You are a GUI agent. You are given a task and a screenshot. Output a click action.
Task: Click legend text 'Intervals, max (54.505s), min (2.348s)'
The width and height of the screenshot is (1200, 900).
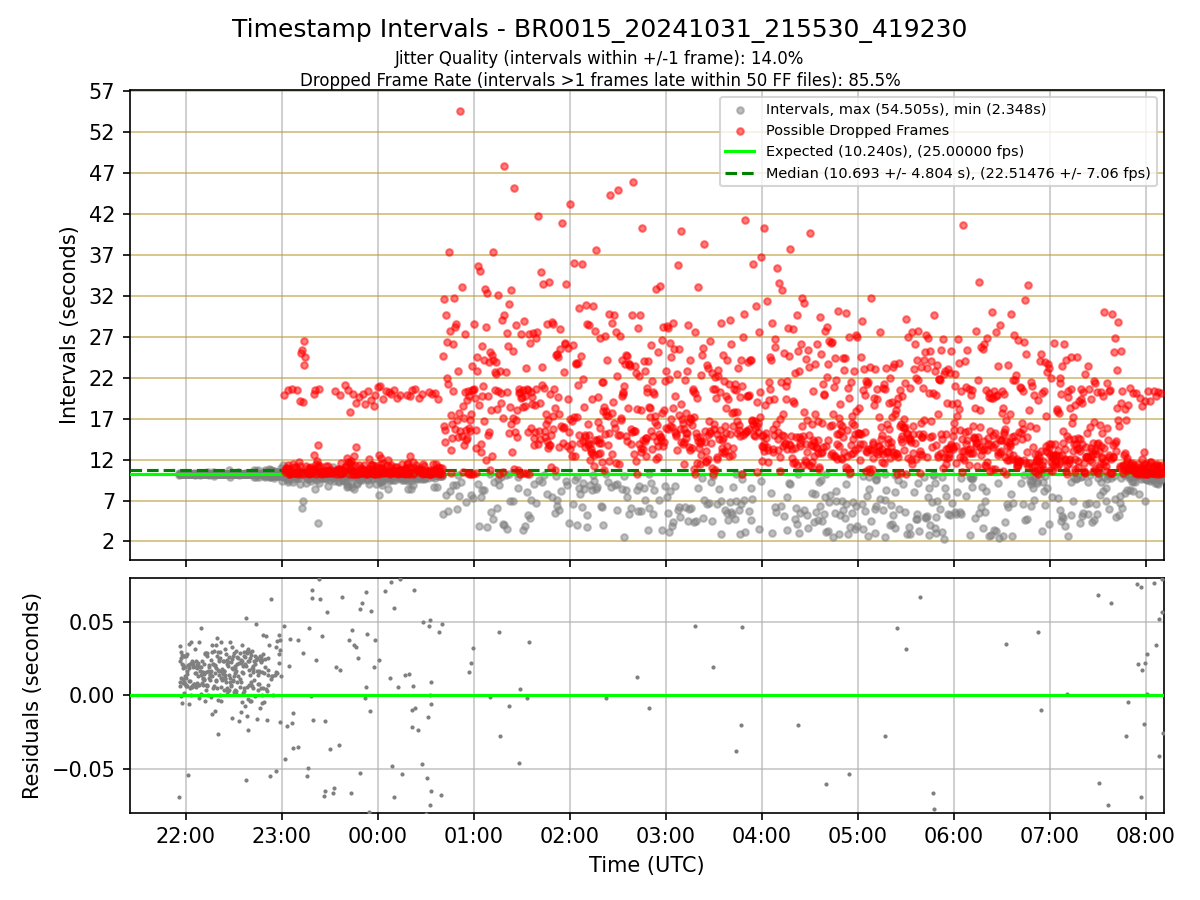(x=906, y=109)
